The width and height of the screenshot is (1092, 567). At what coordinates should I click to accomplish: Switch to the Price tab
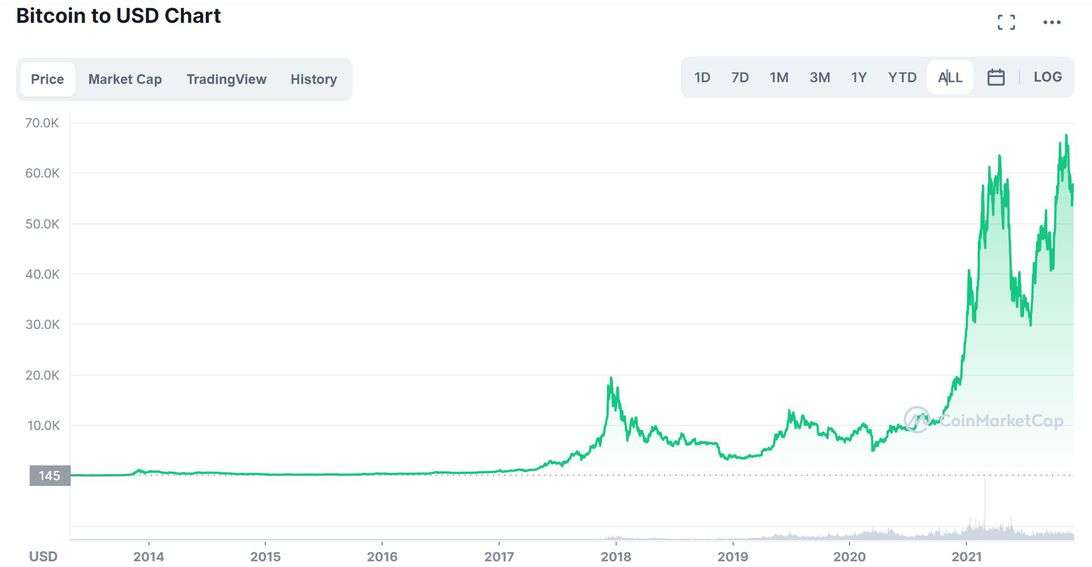coord(47,79)
